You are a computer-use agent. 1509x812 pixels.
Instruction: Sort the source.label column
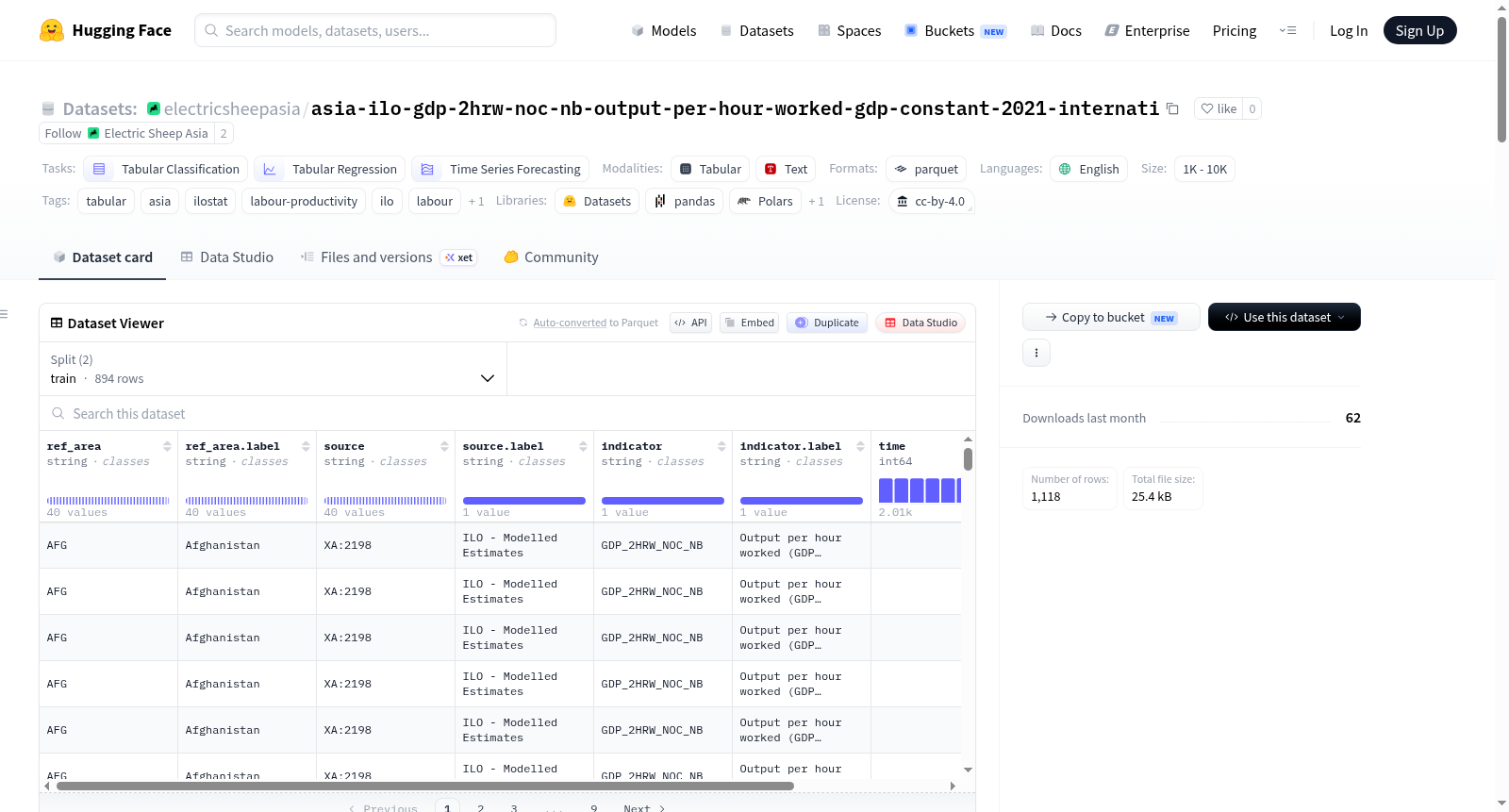tap(583, 446)
